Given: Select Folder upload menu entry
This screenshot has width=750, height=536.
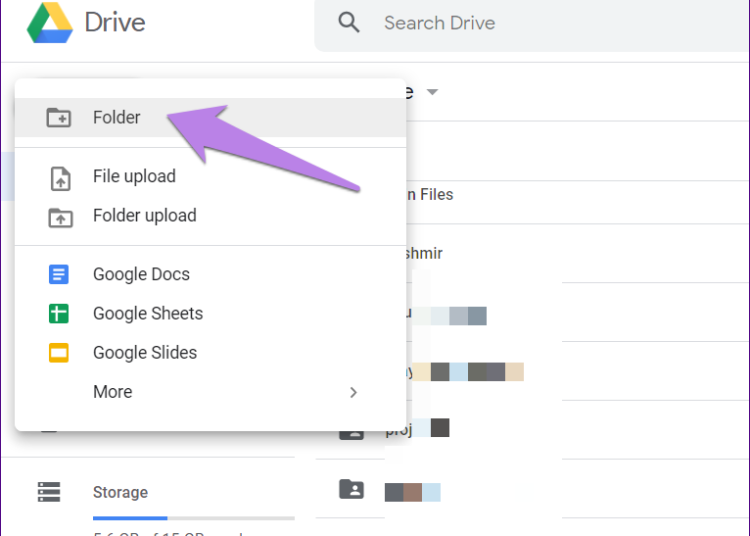Looking at the screenshot, I should pos(210,216).
